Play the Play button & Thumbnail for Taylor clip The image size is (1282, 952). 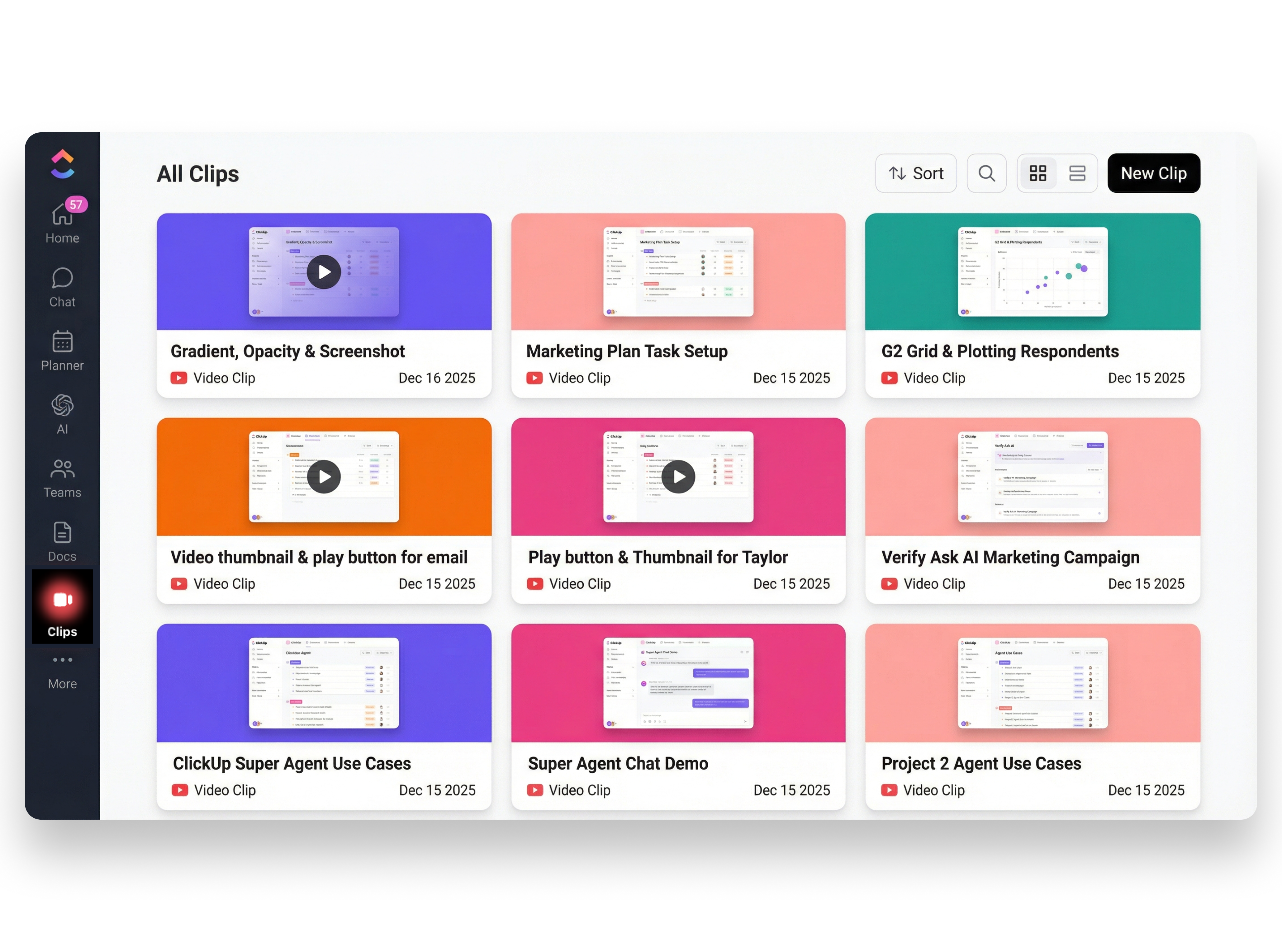pyautogui.click(x=678, y=477)
